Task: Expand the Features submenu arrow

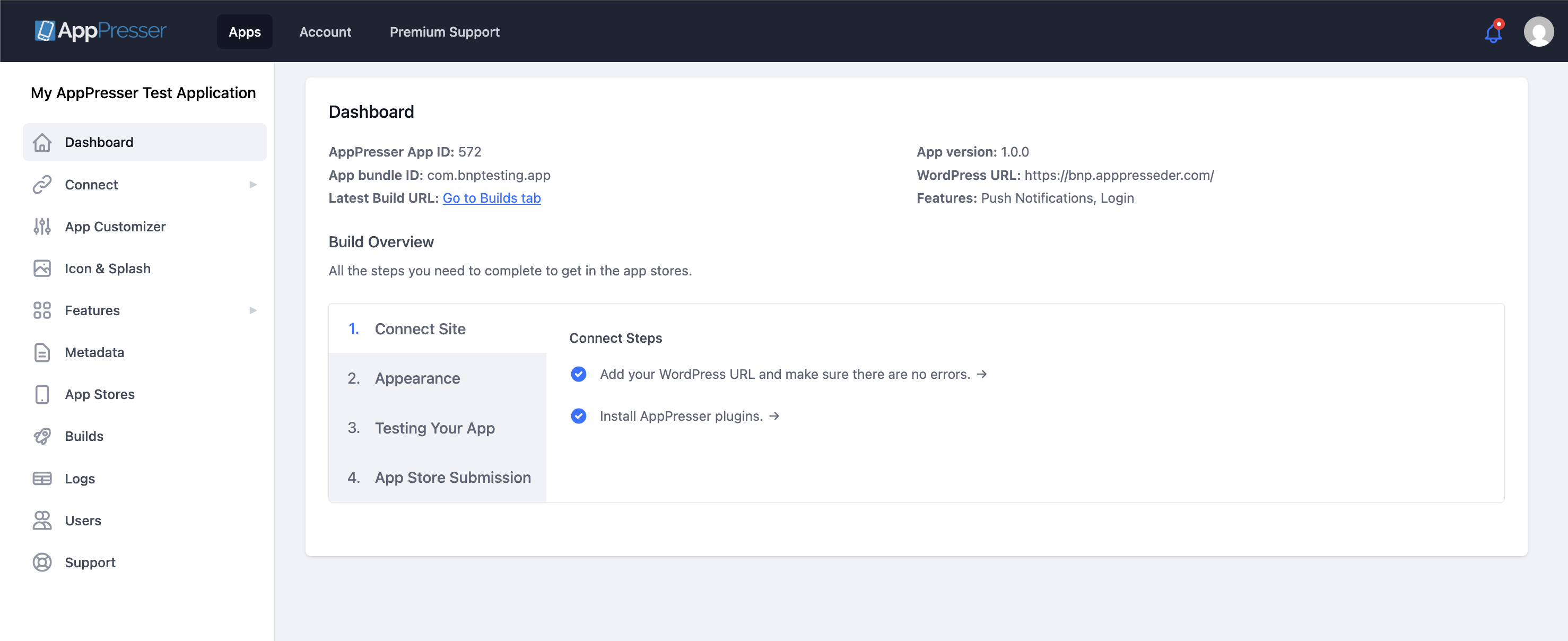Action: 253,310
